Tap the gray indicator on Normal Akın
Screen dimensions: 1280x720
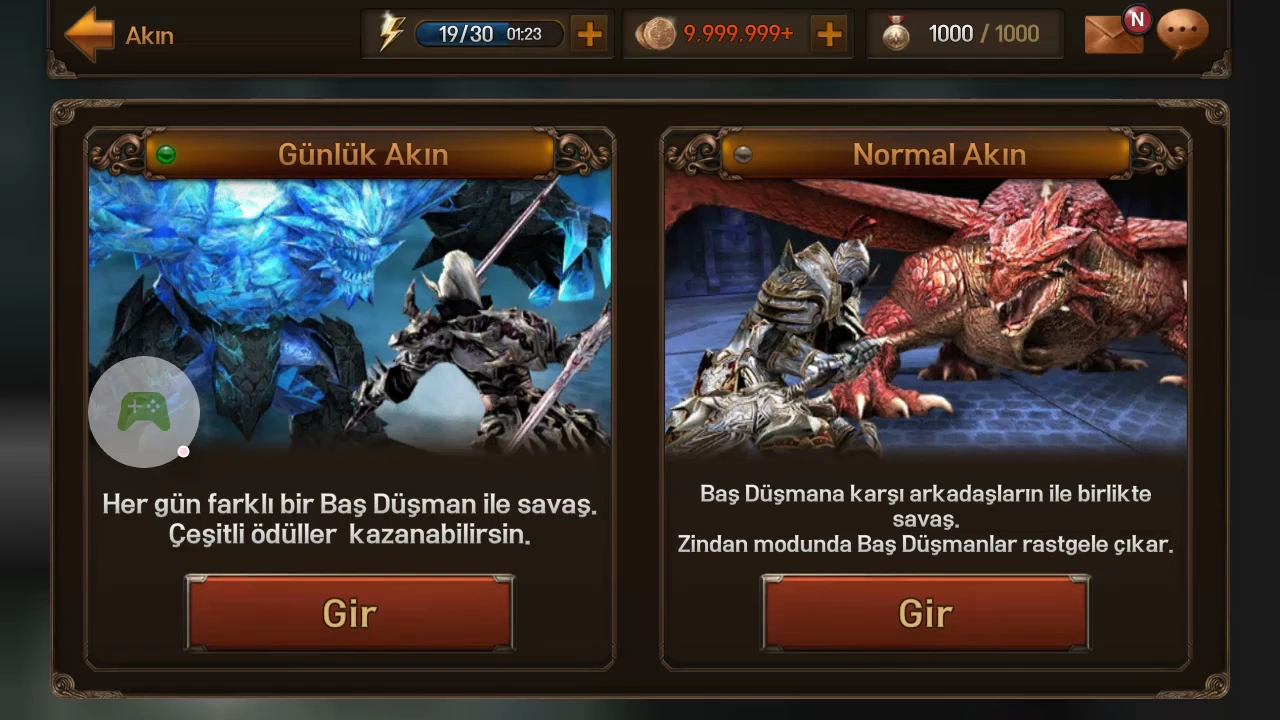742,154
